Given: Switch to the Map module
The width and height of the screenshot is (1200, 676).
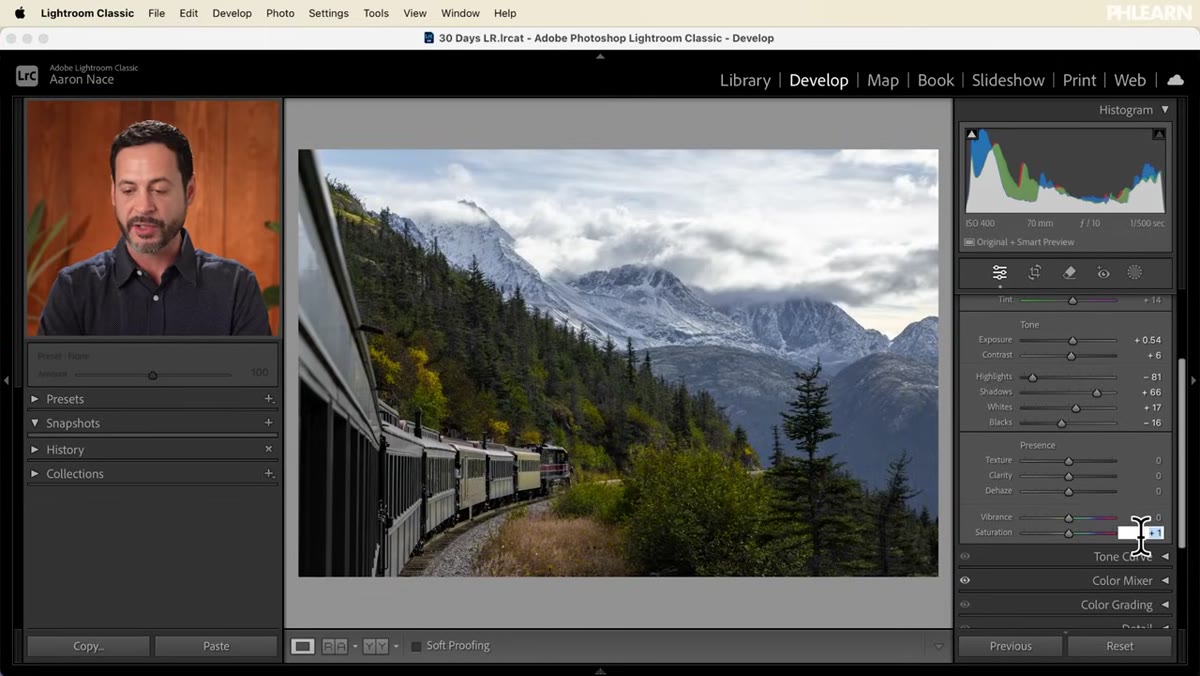Looking at the screenshot, I should click(x=883, y=80).
